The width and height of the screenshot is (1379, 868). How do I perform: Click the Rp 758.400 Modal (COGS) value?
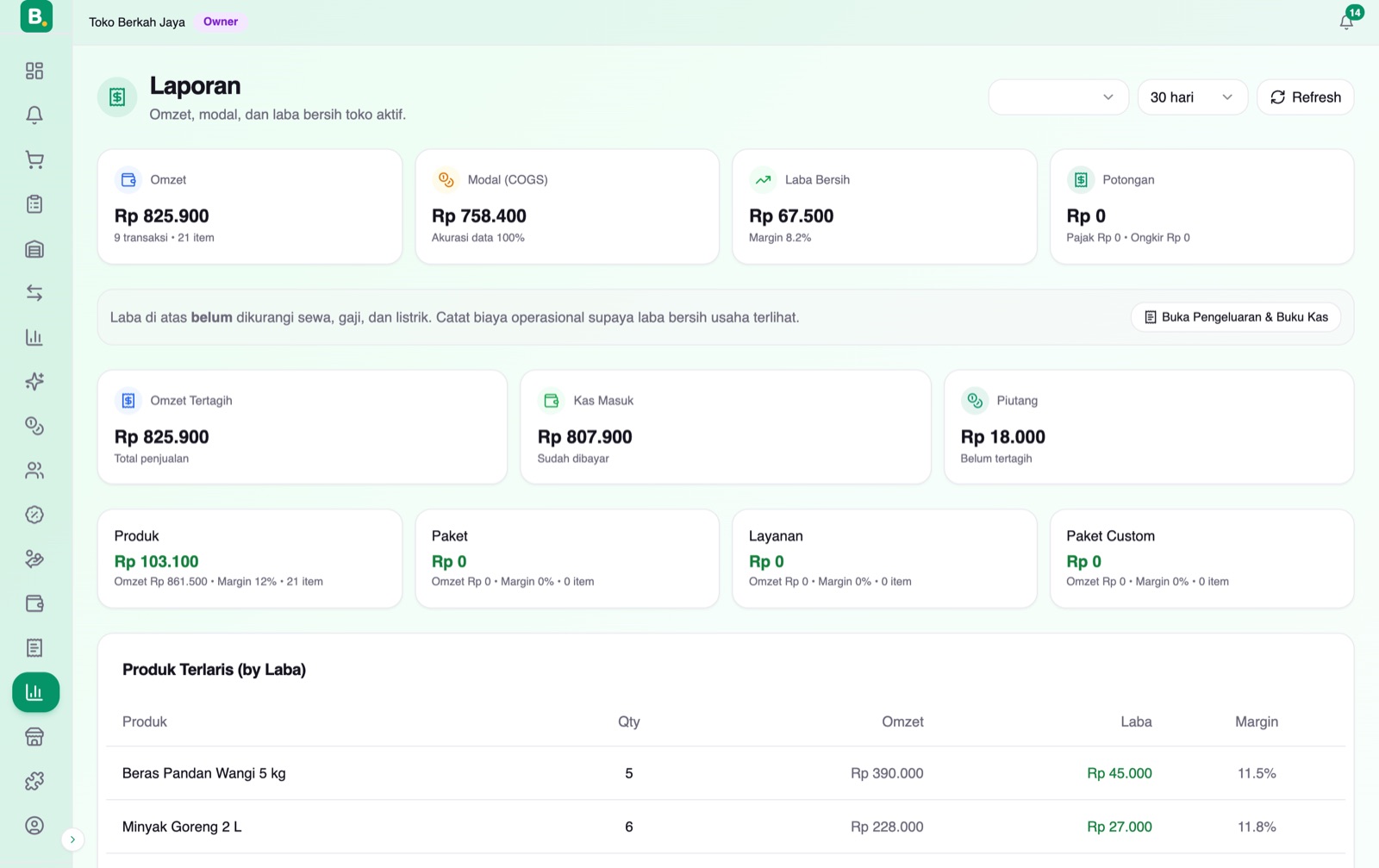(479, 216)
